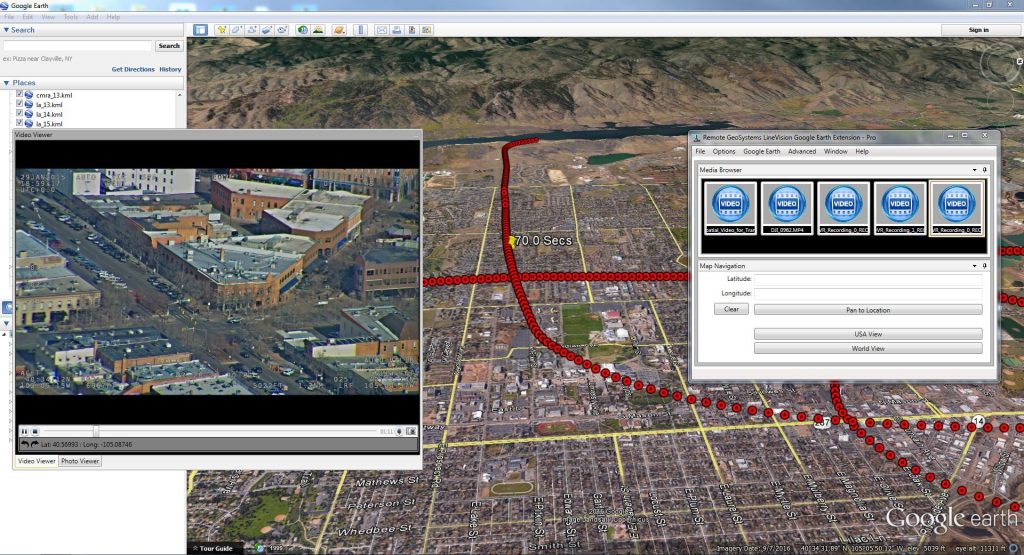Image resolution: width=1024 pixels, height=555 pixels.
Task: Open the Options menu in LineVision window
Action: pyautogui.click(x=724, y=151)
